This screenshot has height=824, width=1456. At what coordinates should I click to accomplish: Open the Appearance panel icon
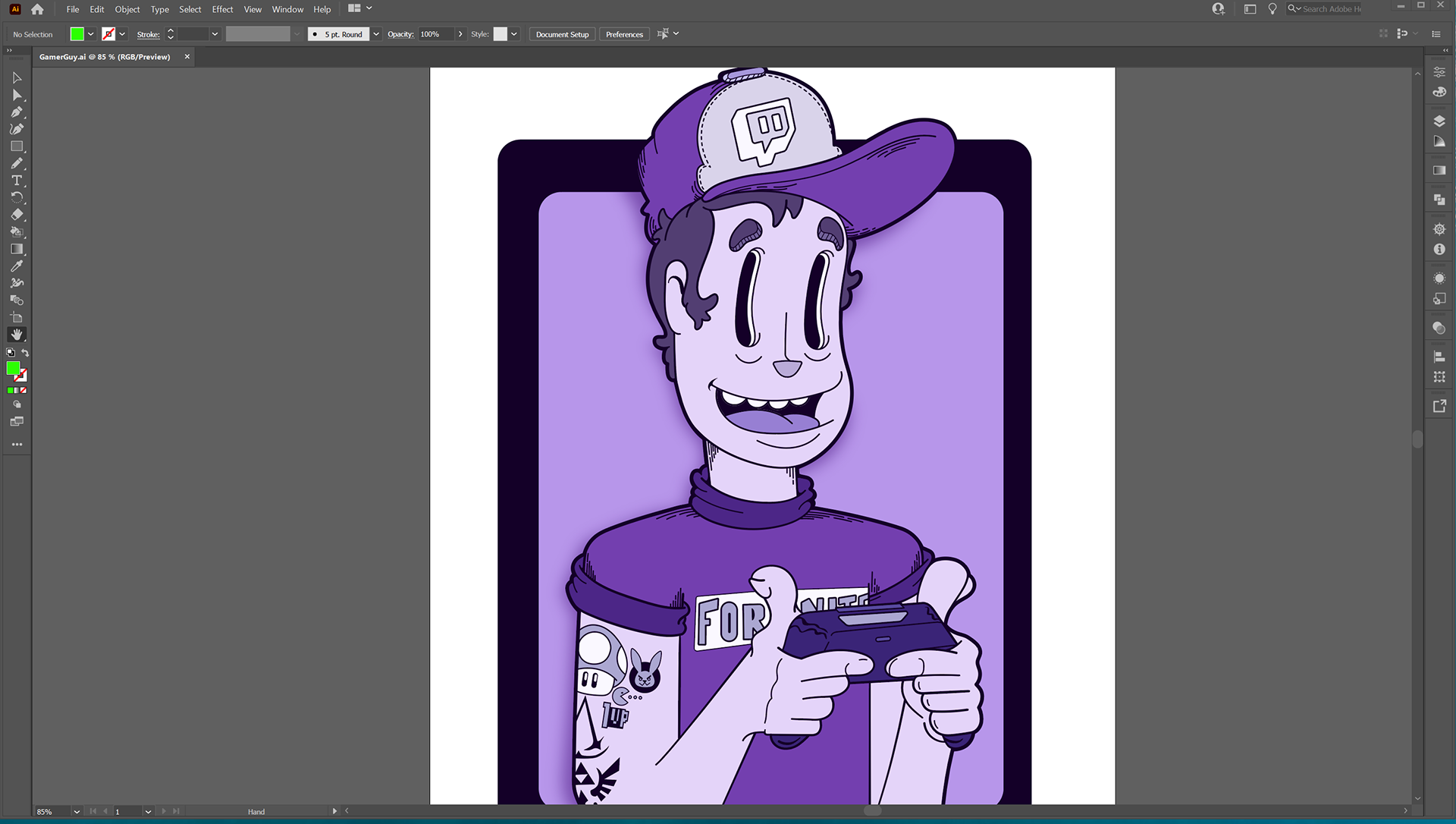point(1439,278)
